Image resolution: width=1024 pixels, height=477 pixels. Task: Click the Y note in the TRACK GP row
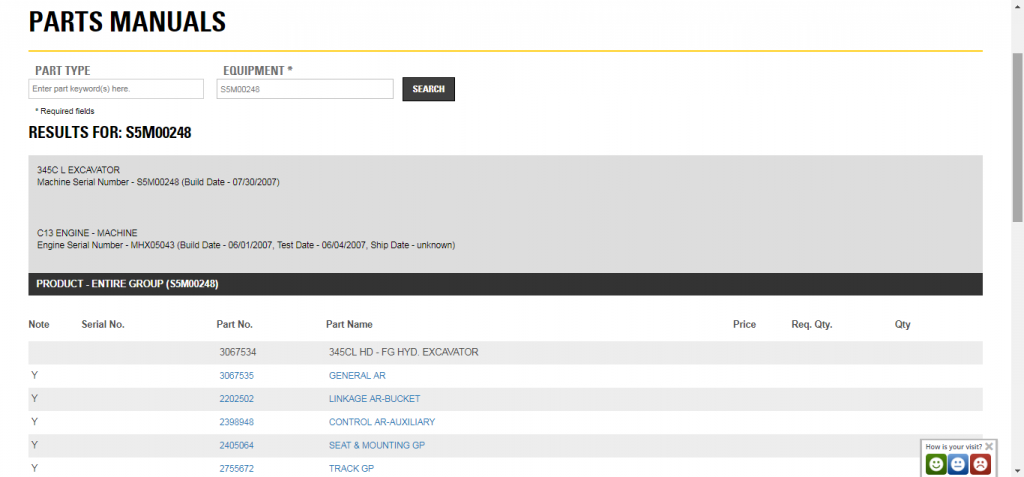35,469
